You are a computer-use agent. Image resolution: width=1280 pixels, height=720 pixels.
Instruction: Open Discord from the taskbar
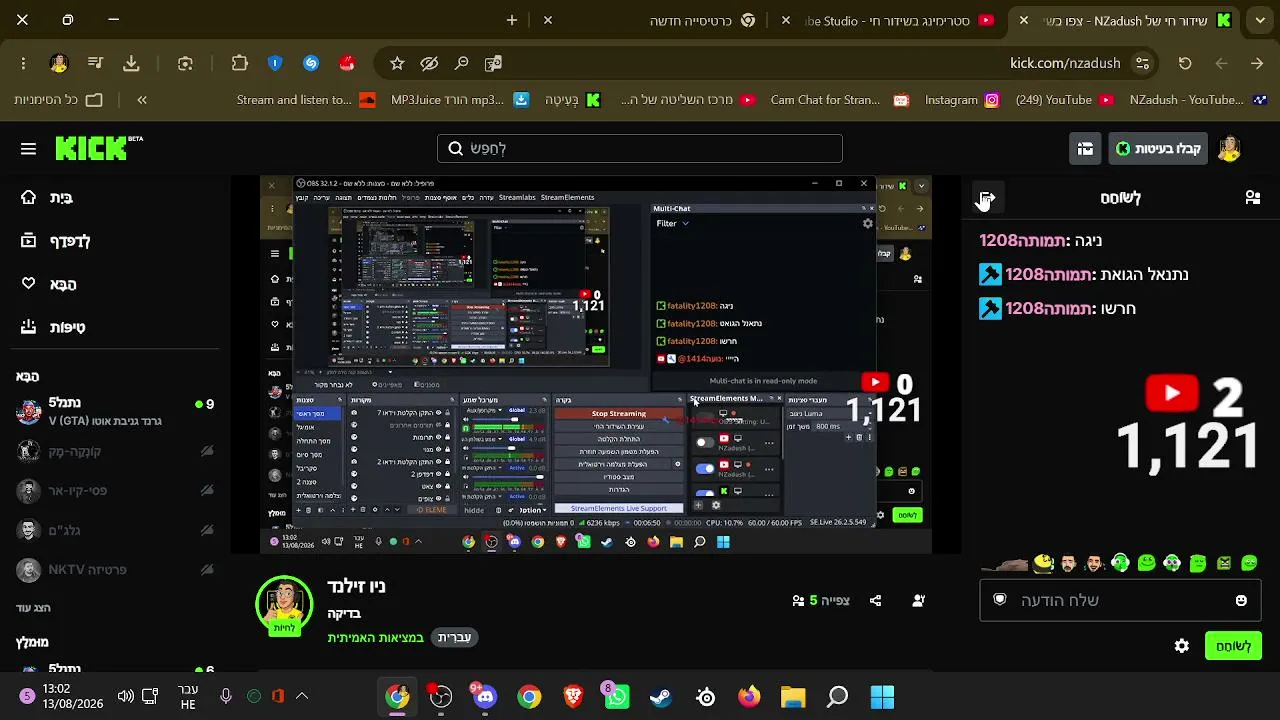click(x=485, y=696)
